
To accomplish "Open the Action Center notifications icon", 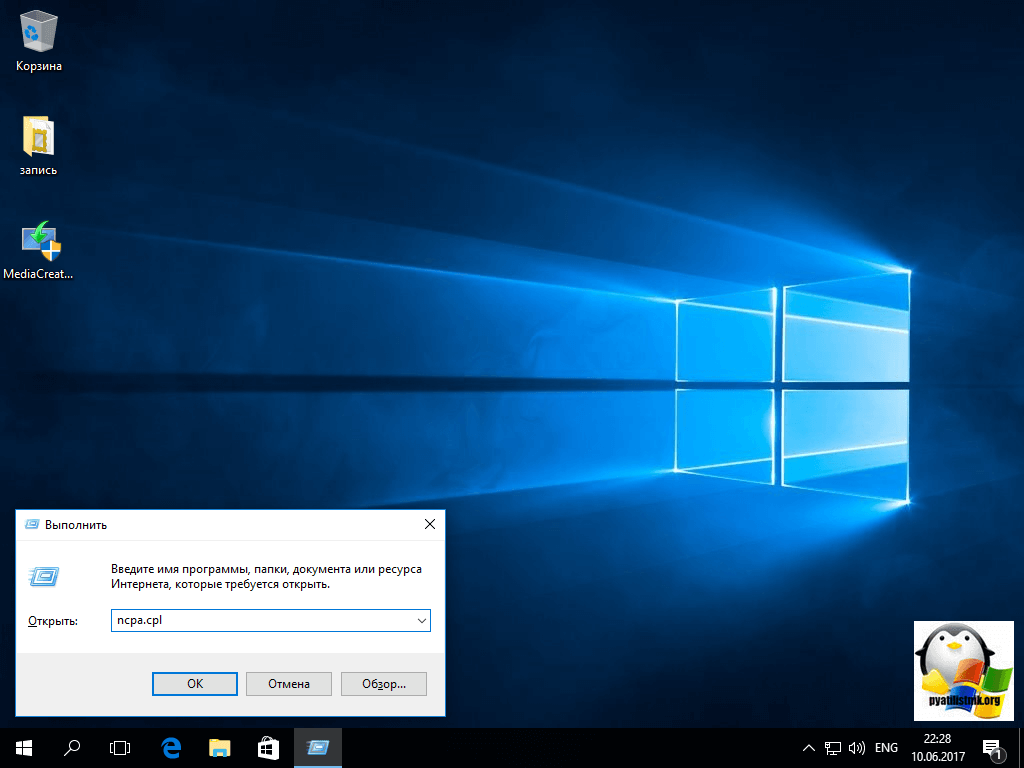I will (991, 750).
